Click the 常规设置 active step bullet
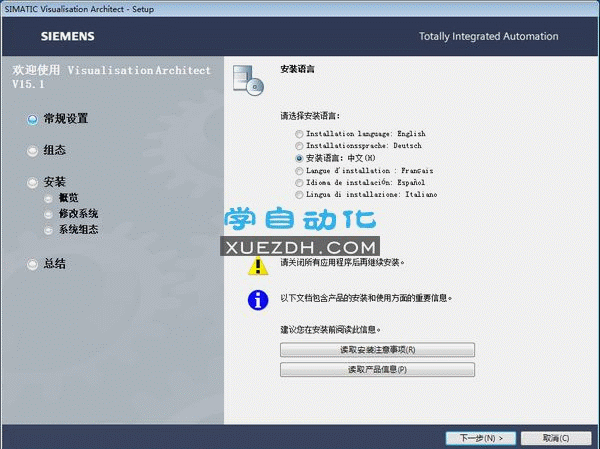 pyautogui.click(x=33, y=119)
